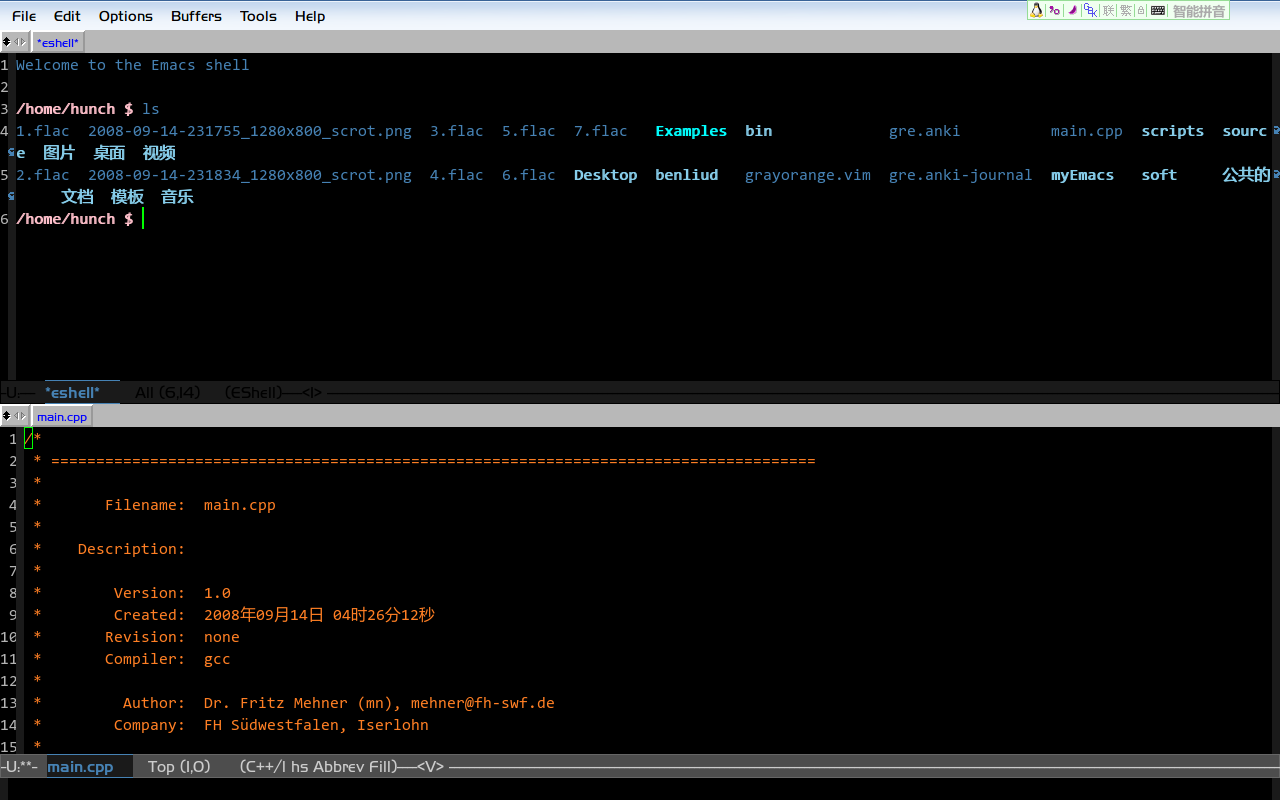Click the 'Welcome to the Emacs shell' banner

pos(132,65)
